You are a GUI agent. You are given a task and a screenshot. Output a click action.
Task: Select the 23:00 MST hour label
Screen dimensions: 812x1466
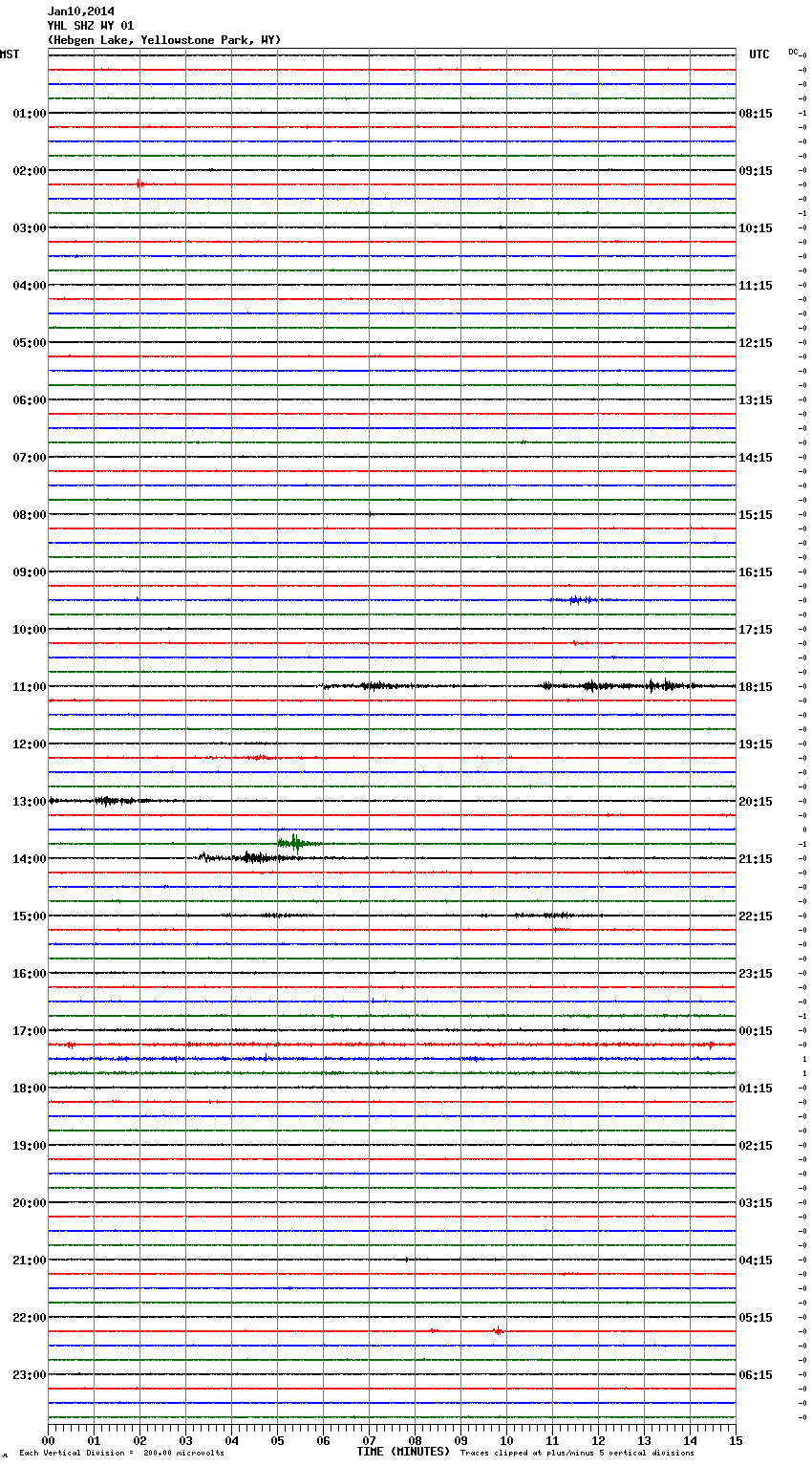[x=30, y=1375]
